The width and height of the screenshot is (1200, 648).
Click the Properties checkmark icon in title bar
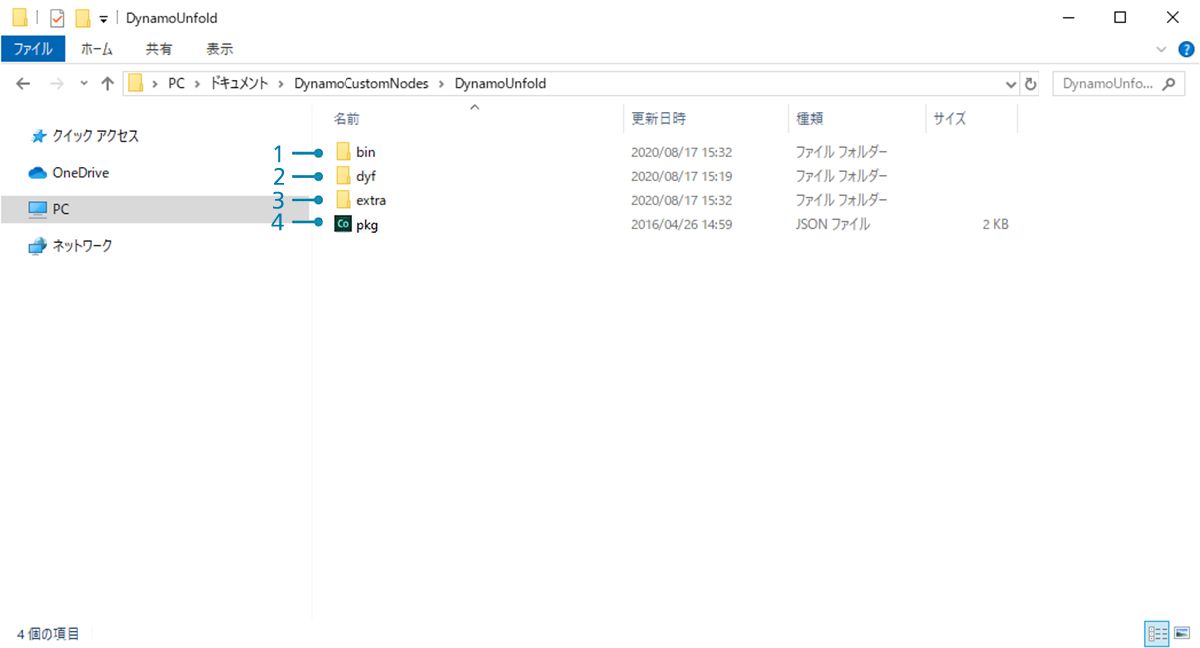coord(57,18)
